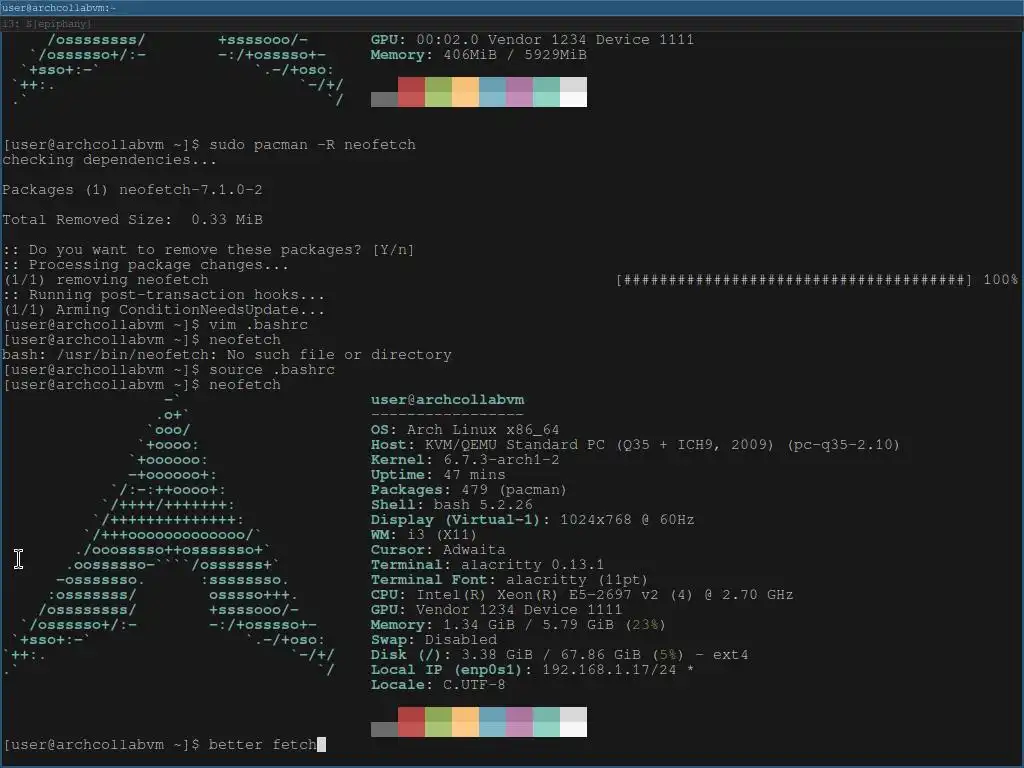The width and height of the screenshot is (1024, 768).
Task: Click 'Cursor: Adwaita'
Action: (x=438, y=550)
